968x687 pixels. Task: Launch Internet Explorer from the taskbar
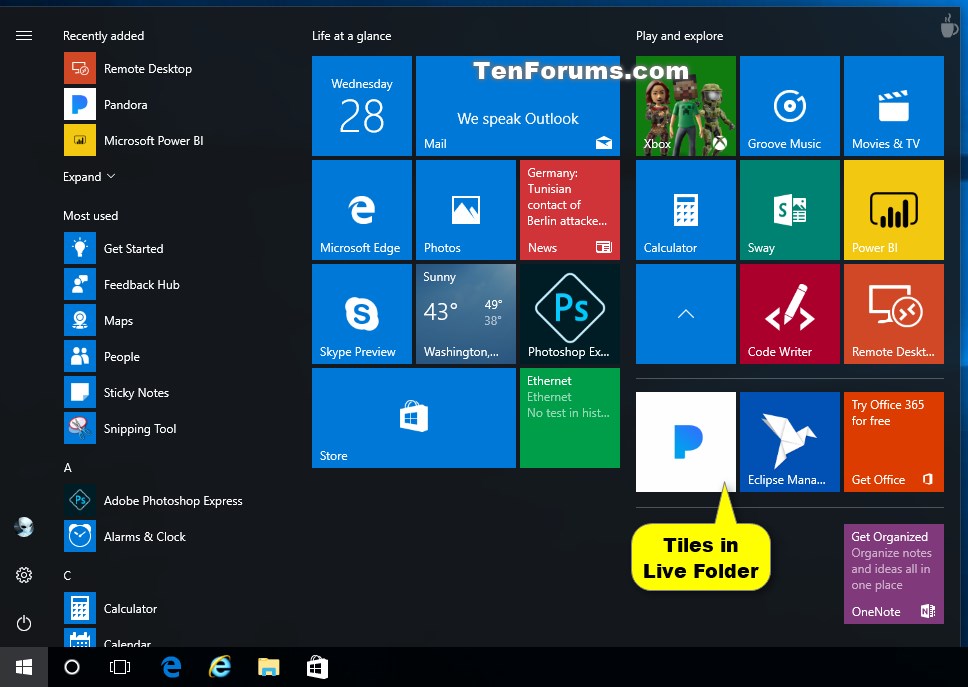tap(220, 667)
